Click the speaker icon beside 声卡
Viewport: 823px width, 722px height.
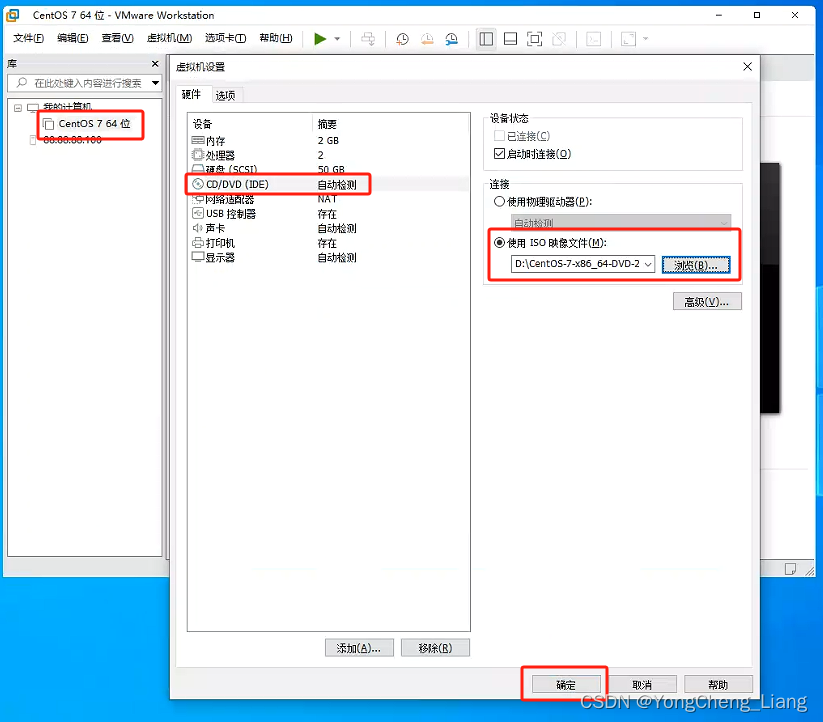pyautogui.click(x=198, y=228)
